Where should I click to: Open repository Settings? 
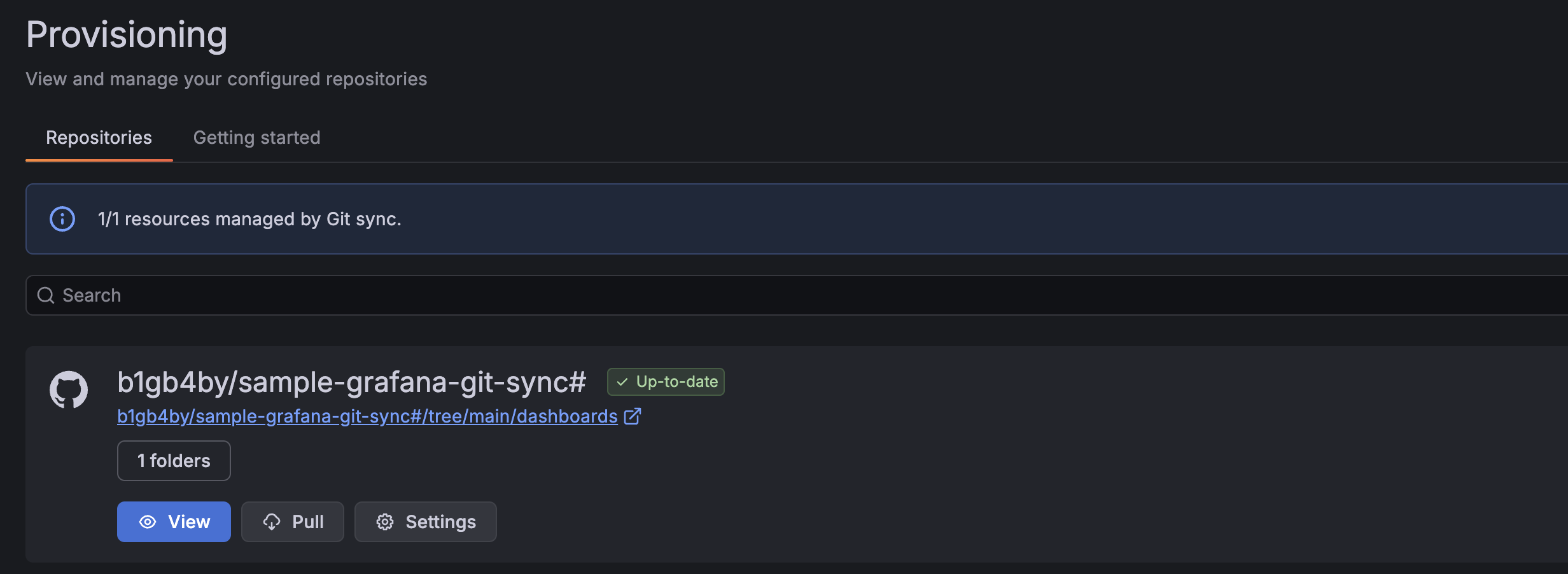(425, 521)
